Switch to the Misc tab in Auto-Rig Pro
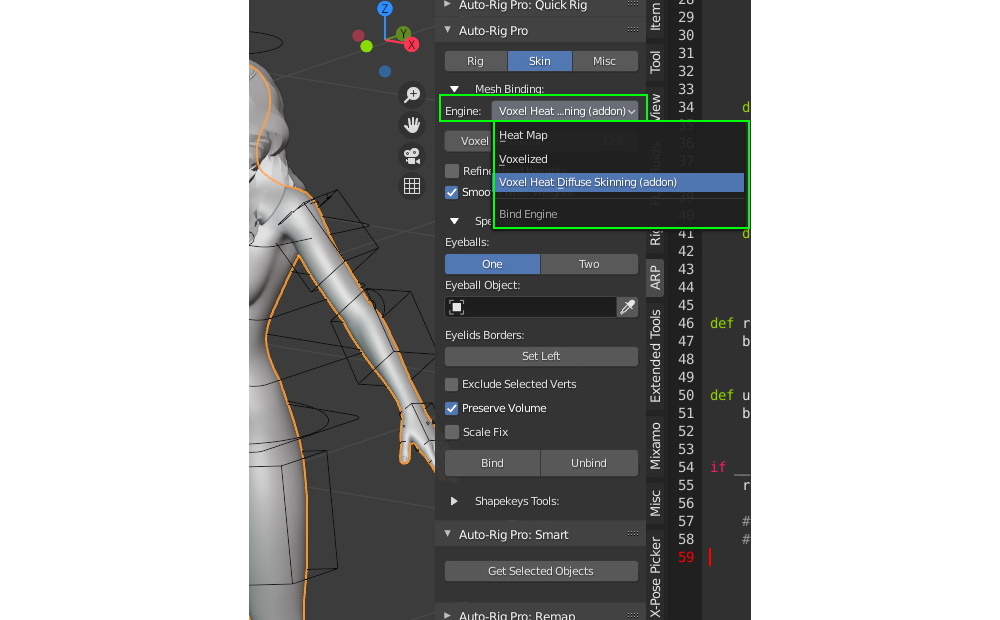 tap(605, 61)
